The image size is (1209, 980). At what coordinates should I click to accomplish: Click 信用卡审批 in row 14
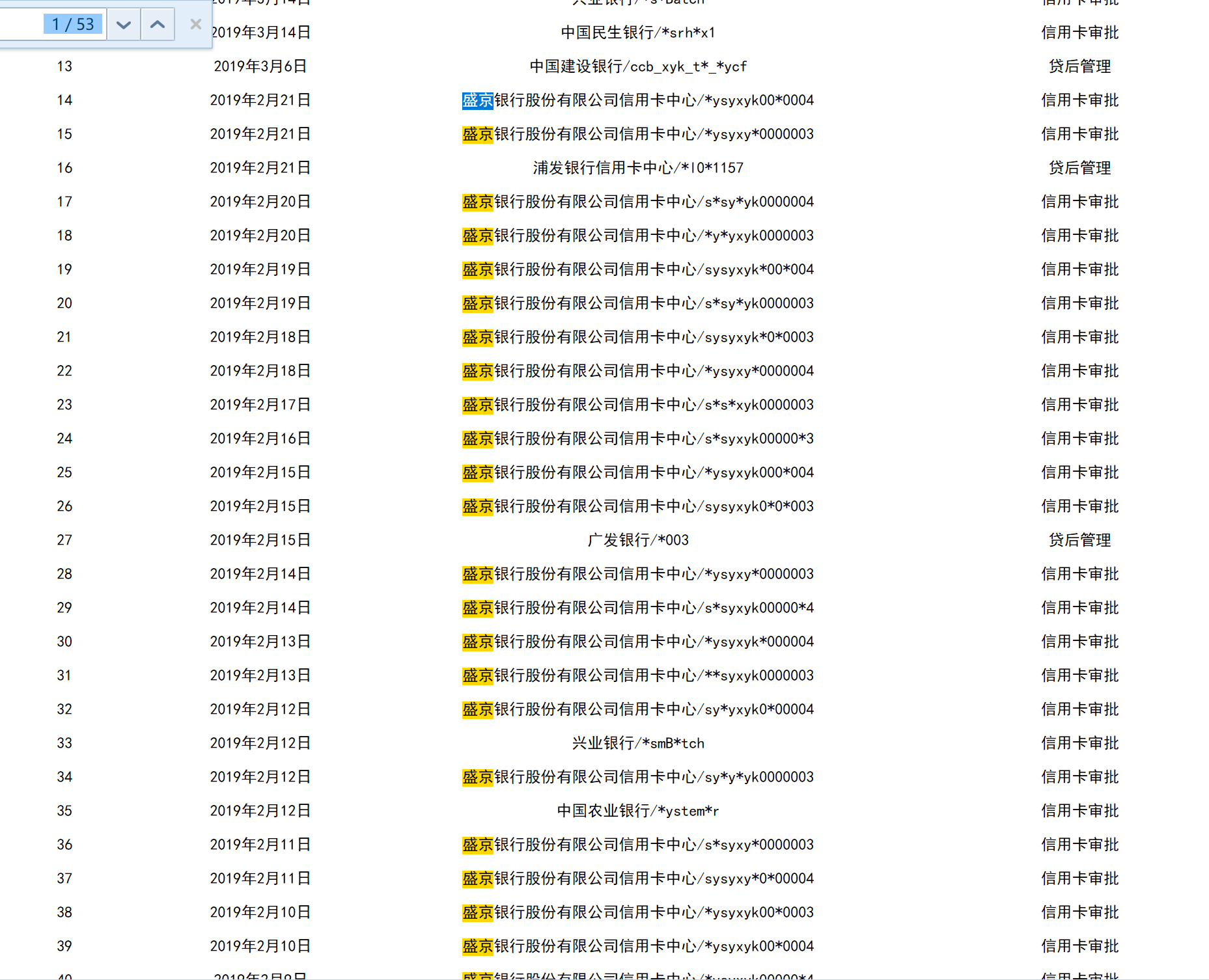1080,100
